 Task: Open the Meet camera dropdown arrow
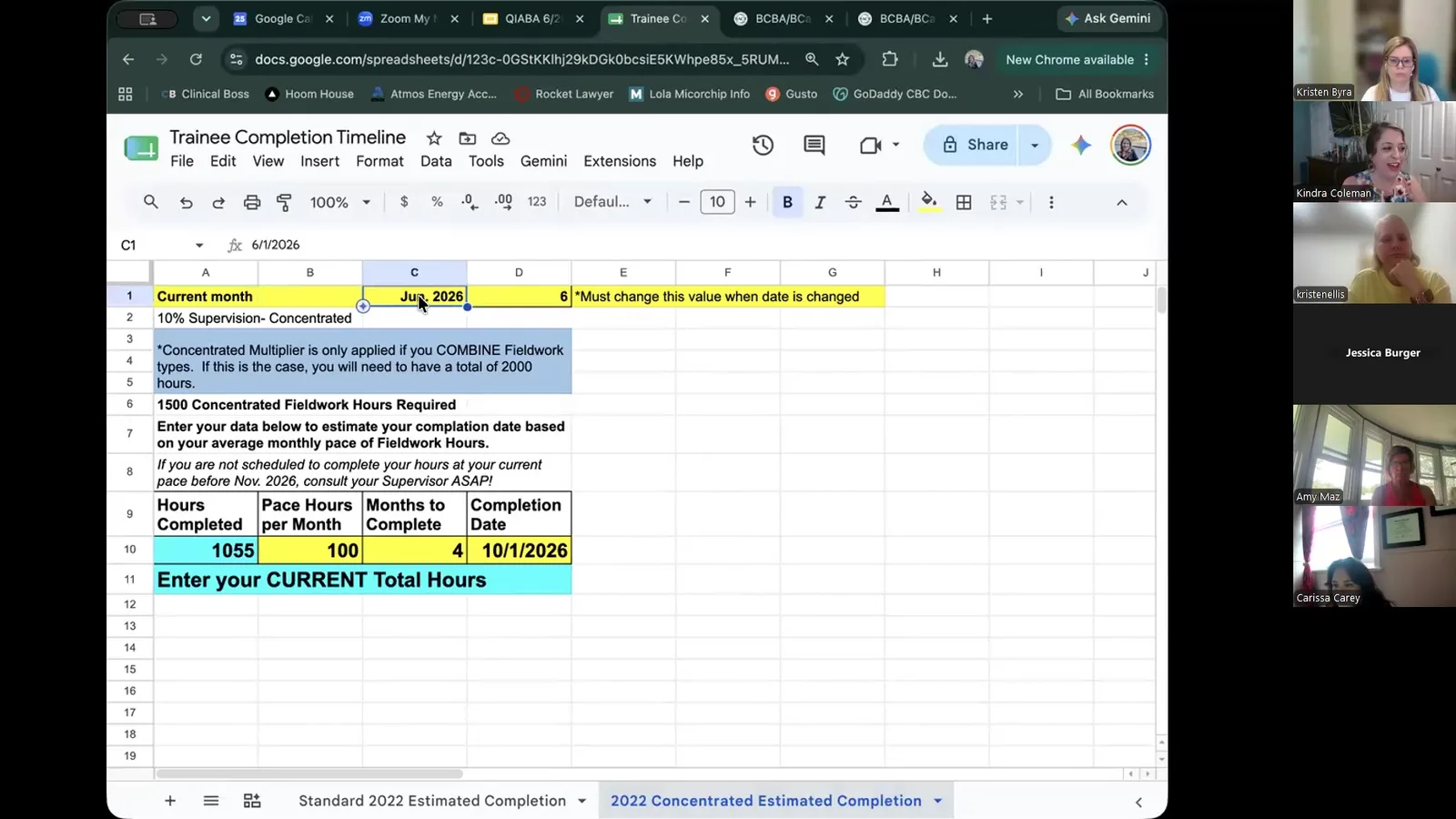(x=895, y=145)
